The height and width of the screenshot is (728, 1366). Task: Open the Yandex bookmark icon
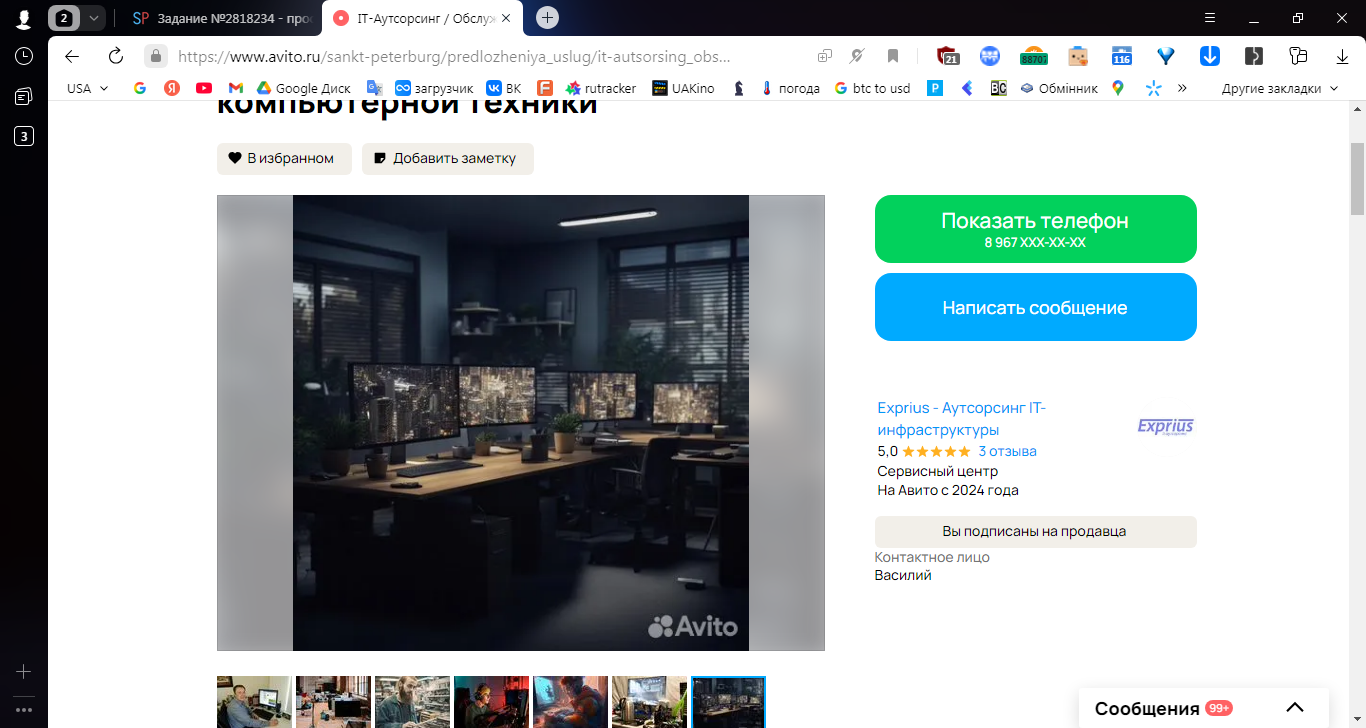coord(172,88)
